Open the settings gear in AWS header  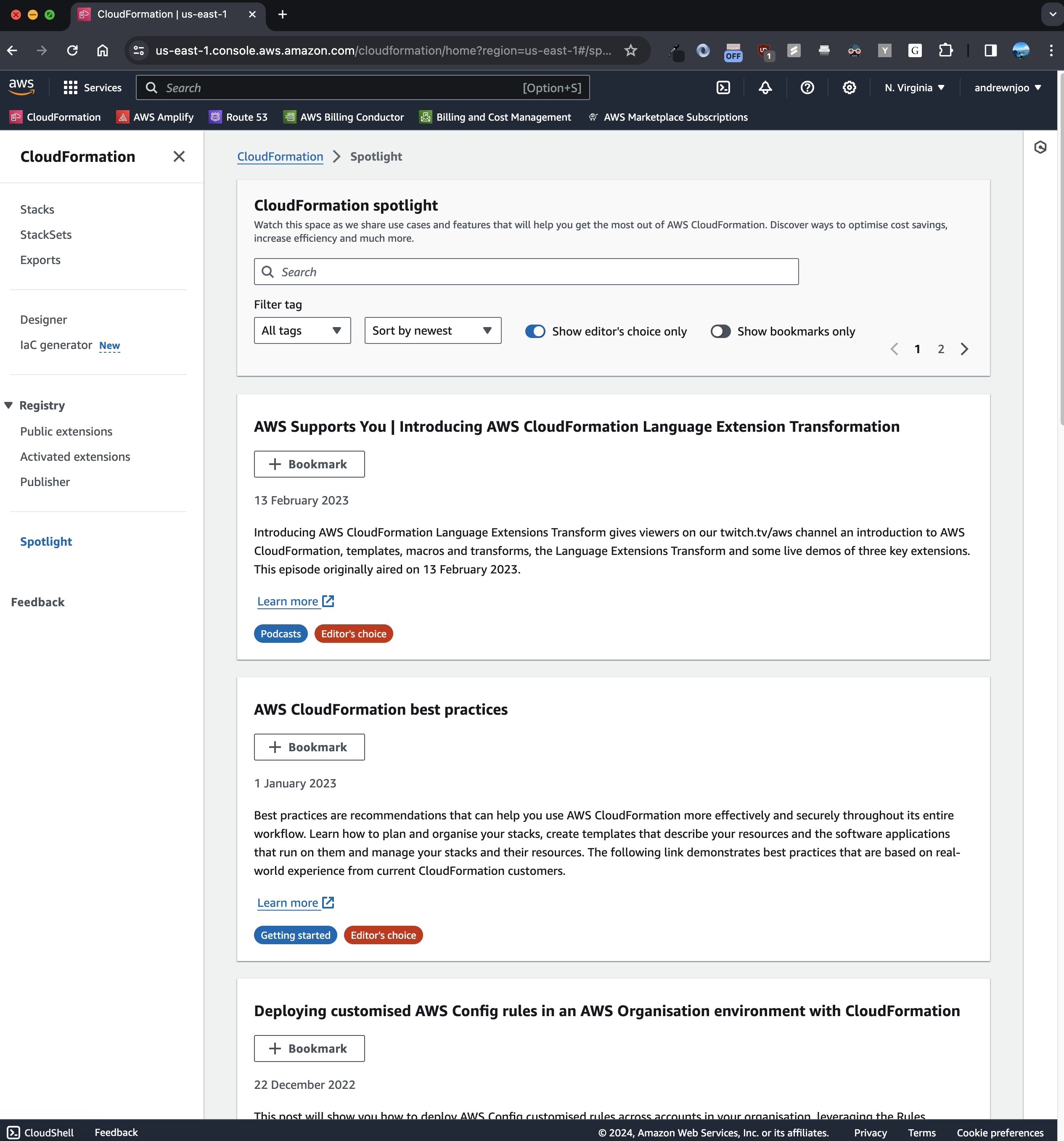(x=849, y=87)
